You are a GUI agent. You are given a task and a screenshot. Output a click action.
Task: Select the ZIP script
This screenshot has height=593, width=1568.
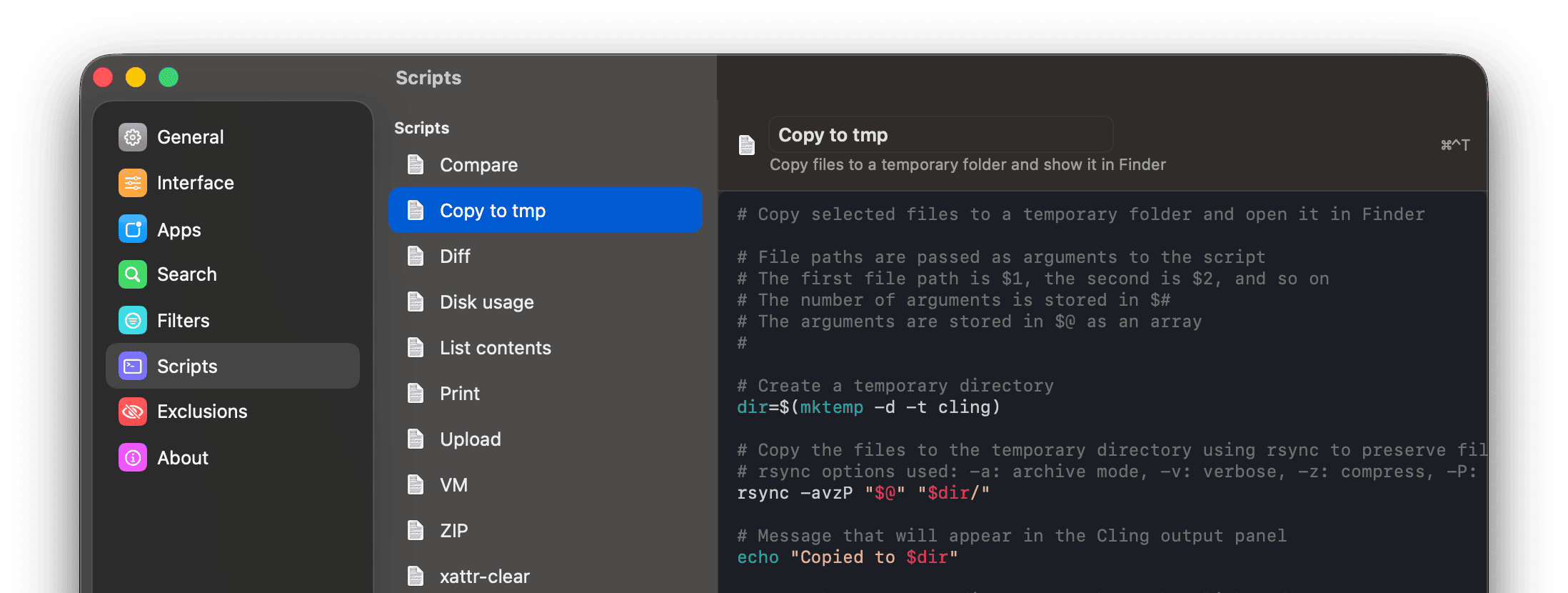pyautogui.click(x=546, y=530)
